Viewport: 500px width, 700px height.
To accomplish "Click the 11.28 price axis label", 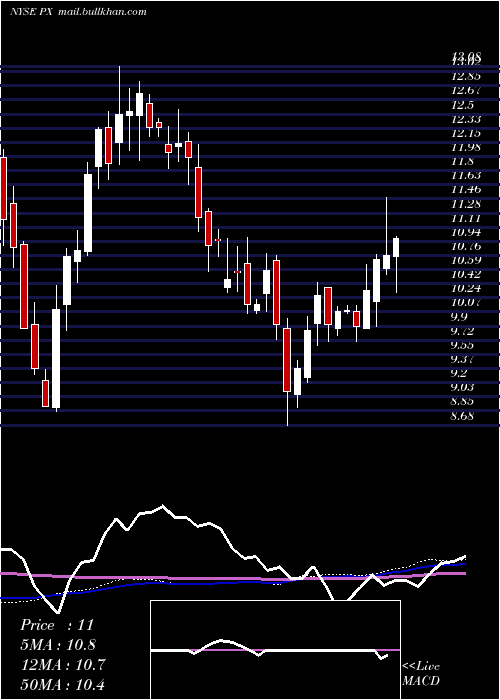I will point(466,204).
